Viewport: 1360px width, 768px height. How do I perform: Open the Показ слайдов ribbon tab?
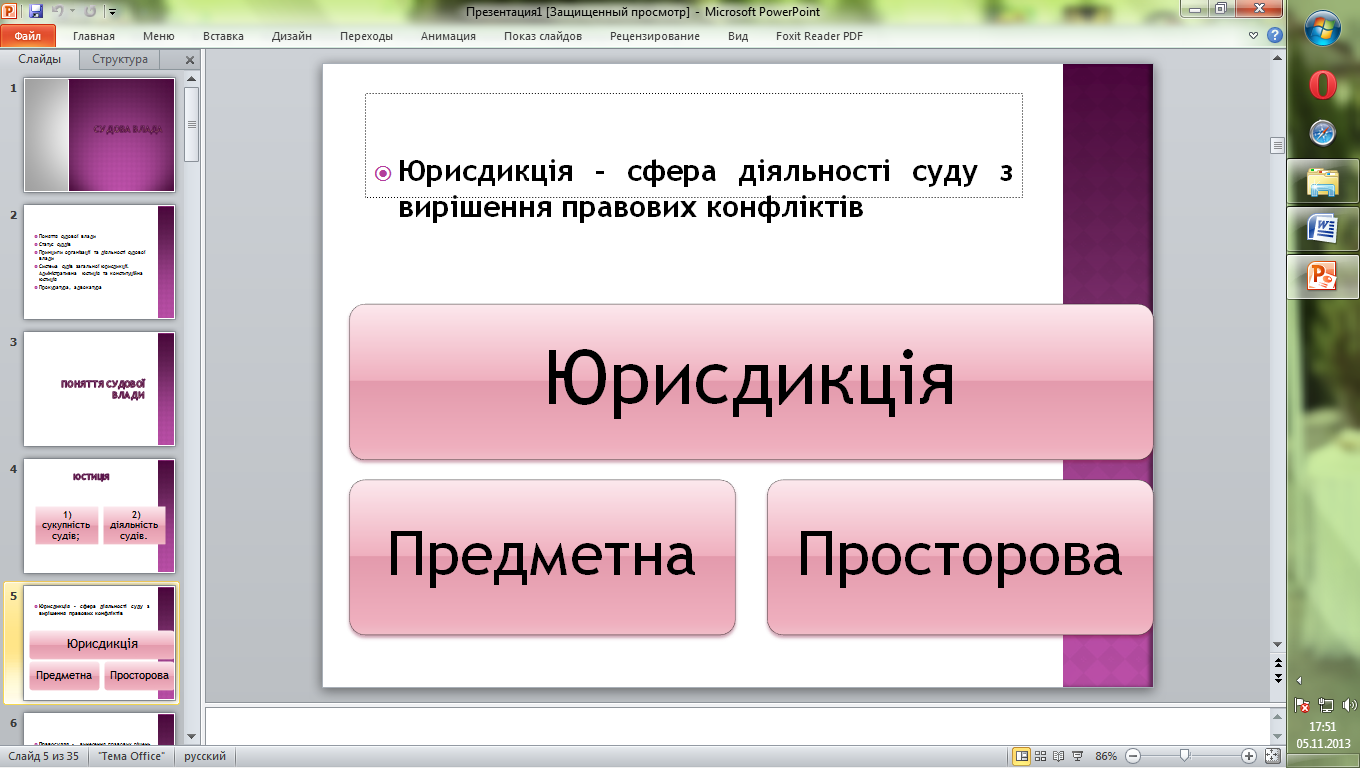pos(543,36)
